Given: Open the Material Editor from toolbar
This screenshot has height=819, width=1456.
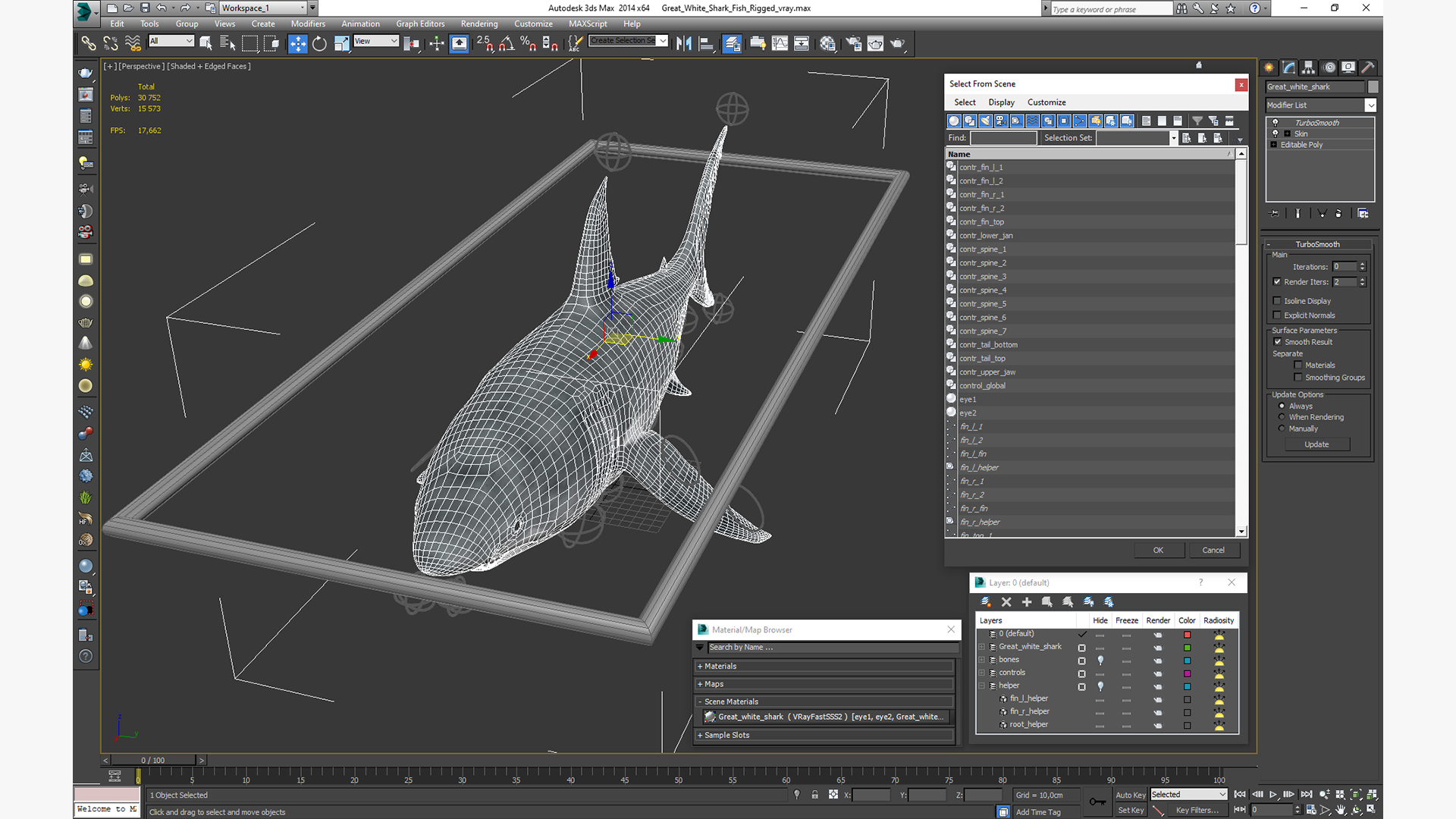Looking at the screenshot, I should (x=827, y=44).
